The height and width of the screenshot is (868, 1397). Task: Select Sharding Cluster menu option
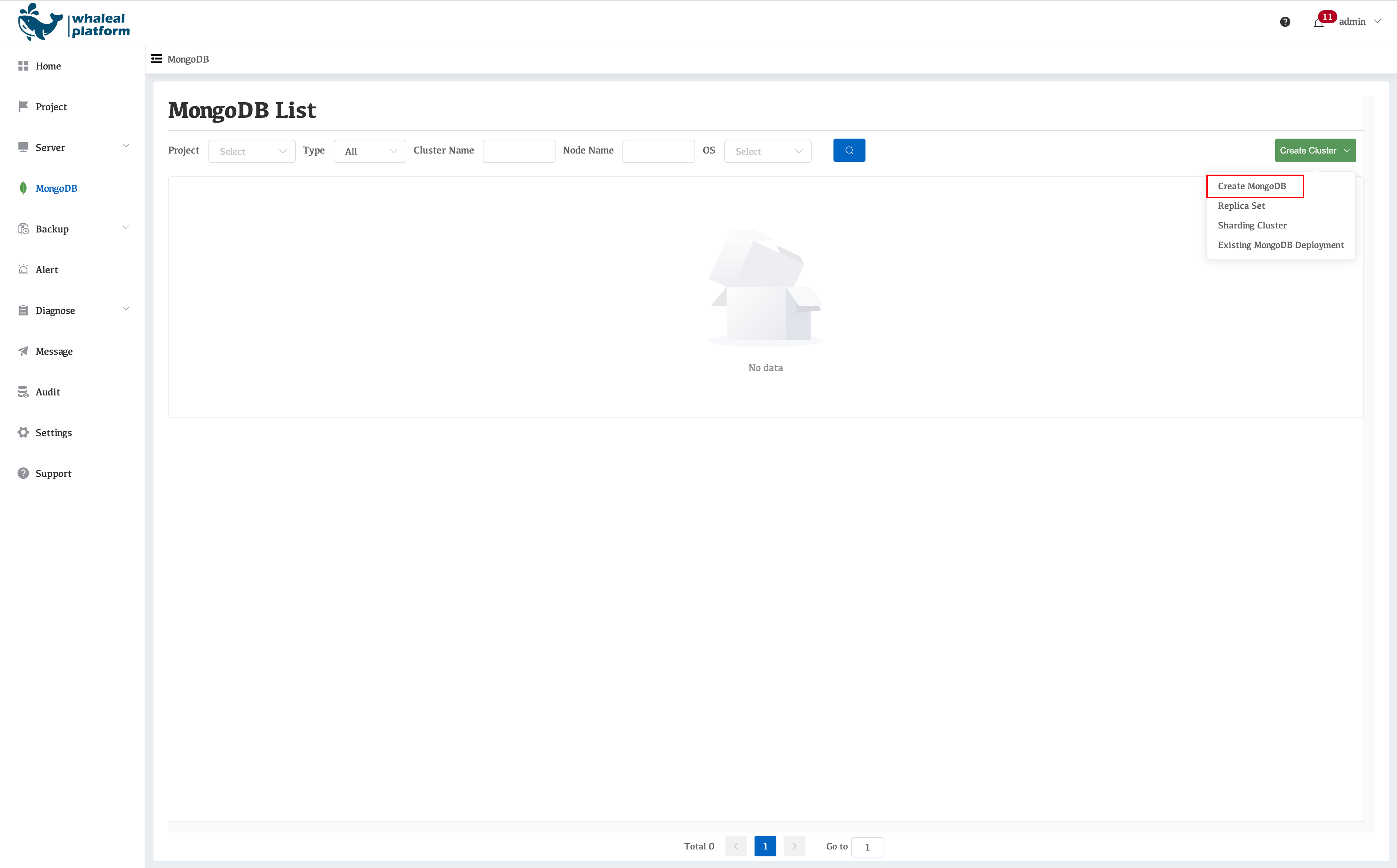pos(1252,225)
